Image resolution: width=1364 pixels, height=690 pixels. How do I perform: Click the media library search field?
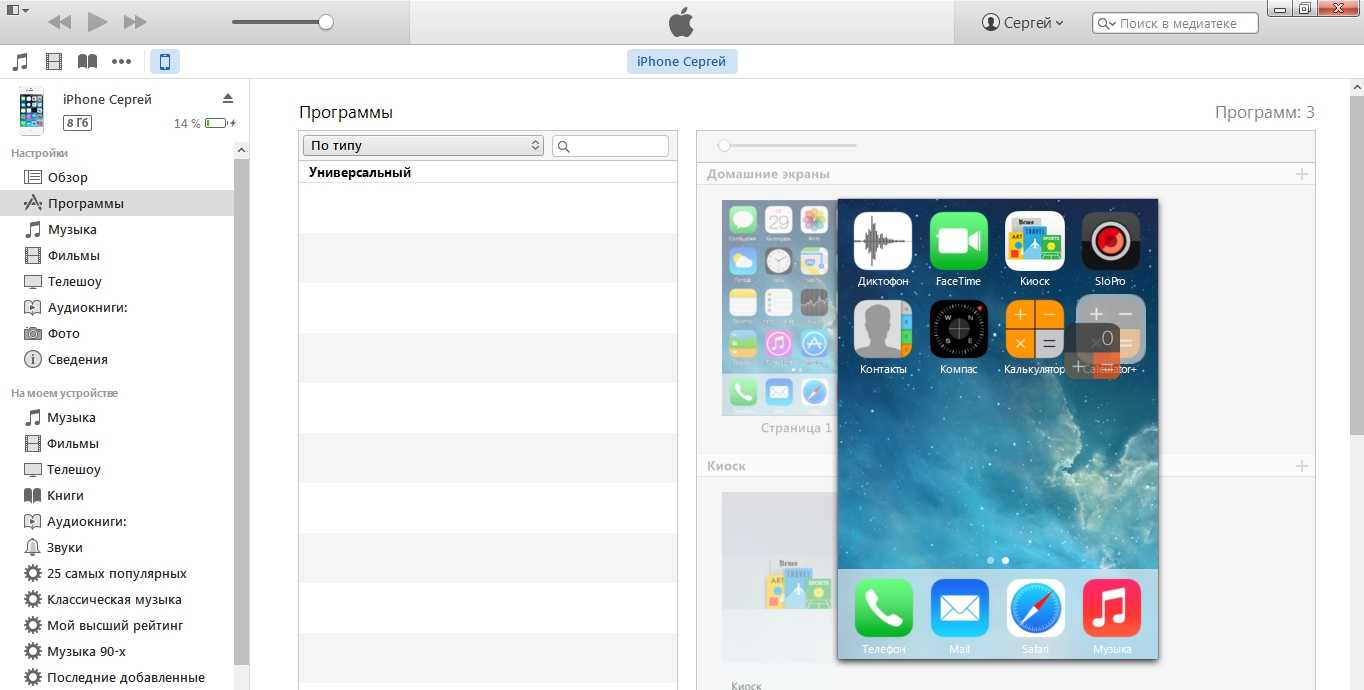[x=1176, y=23]
